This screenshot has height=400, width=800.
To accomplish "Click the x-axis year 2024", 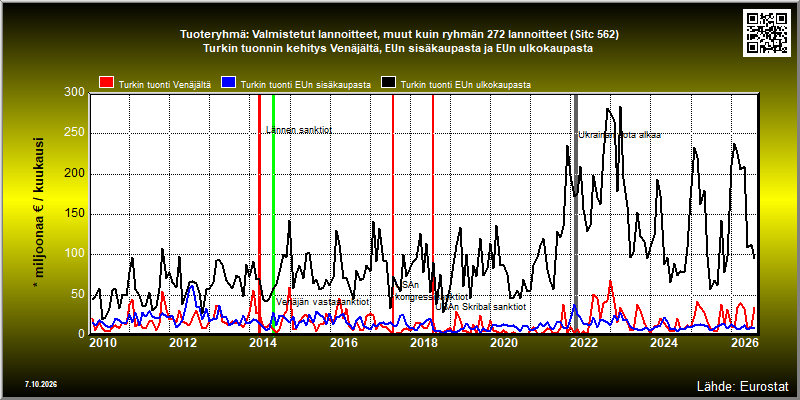I will [x=664, y=342].
